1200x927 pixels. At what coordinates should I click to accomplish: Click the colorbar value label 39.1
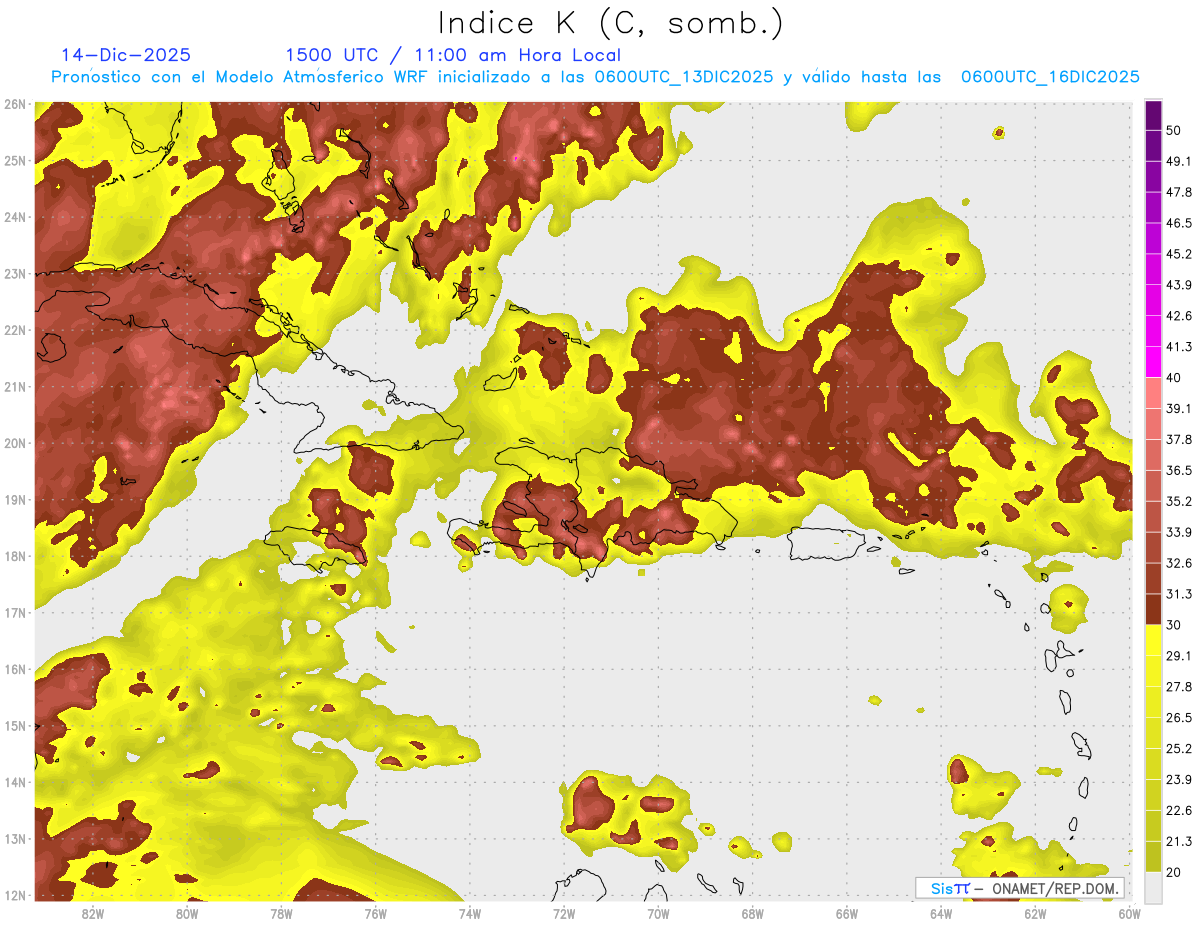[x=1179, y=408]
